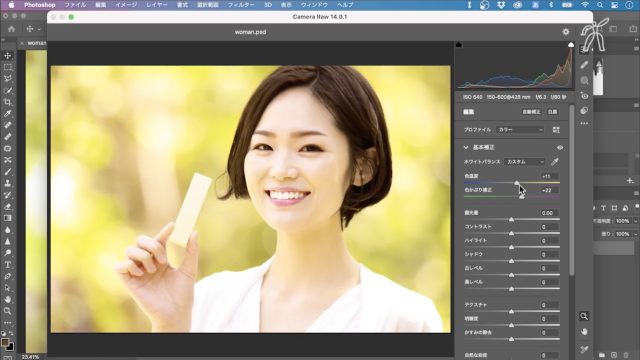640x360 pixels.
Task: Open the Edit Toolbar three-dots menu
Action: 7,322
